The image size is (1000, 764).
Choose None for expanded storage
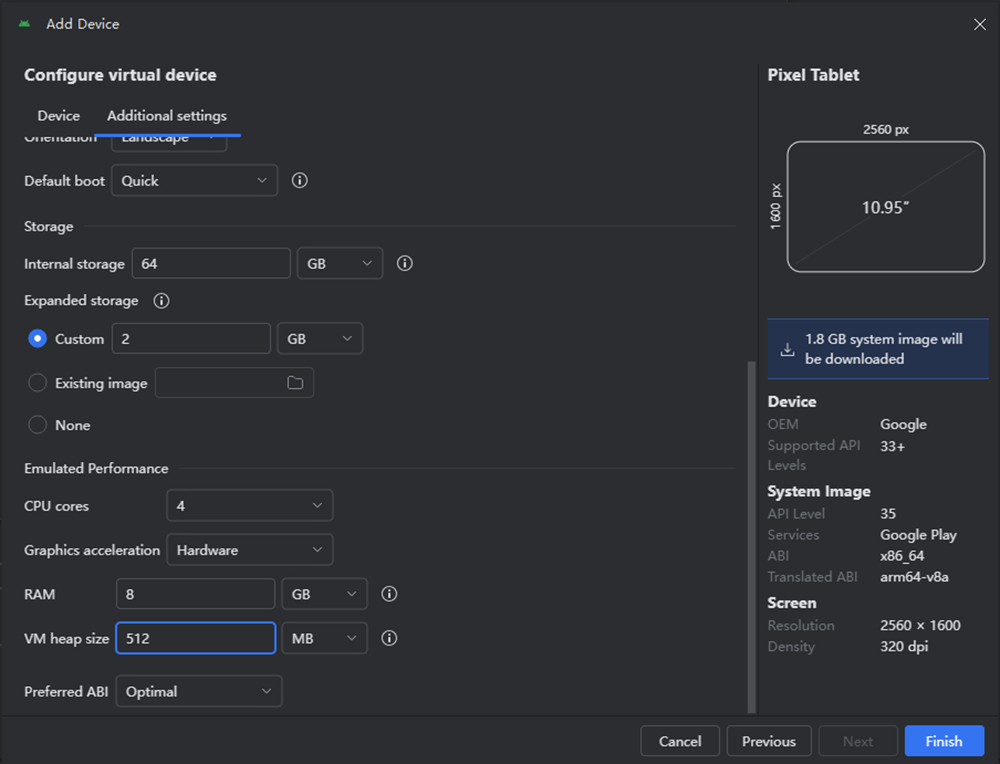[38, 425]
